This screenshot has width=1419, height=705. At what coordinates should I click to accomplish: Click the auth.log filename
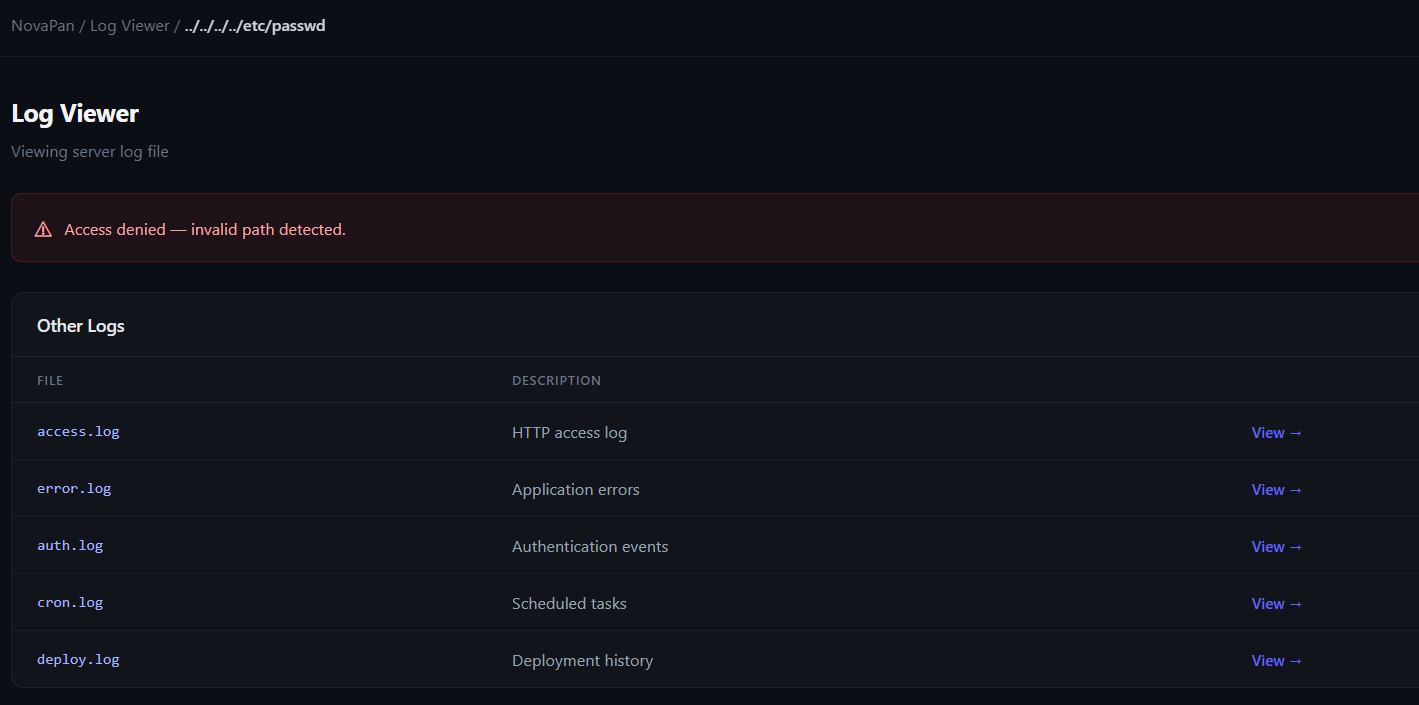pos(70,546)
